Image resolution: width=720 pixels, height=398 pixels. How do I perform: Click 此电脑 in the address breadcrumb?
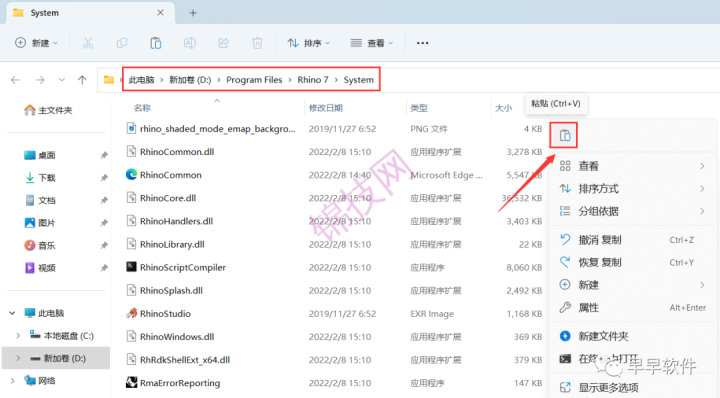coord(141,80)
